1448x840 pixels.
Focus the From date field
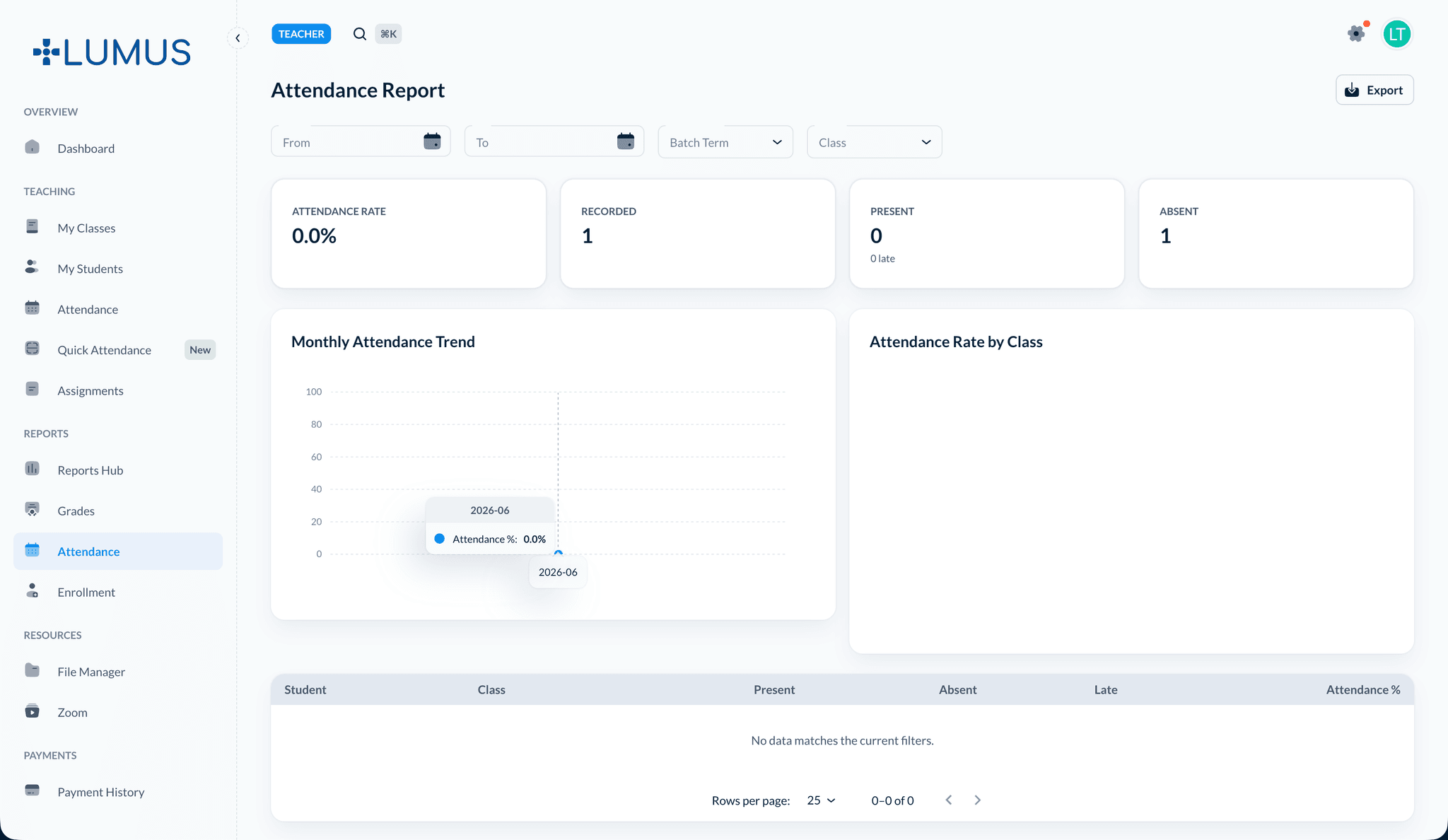click(x=361, y=141)
